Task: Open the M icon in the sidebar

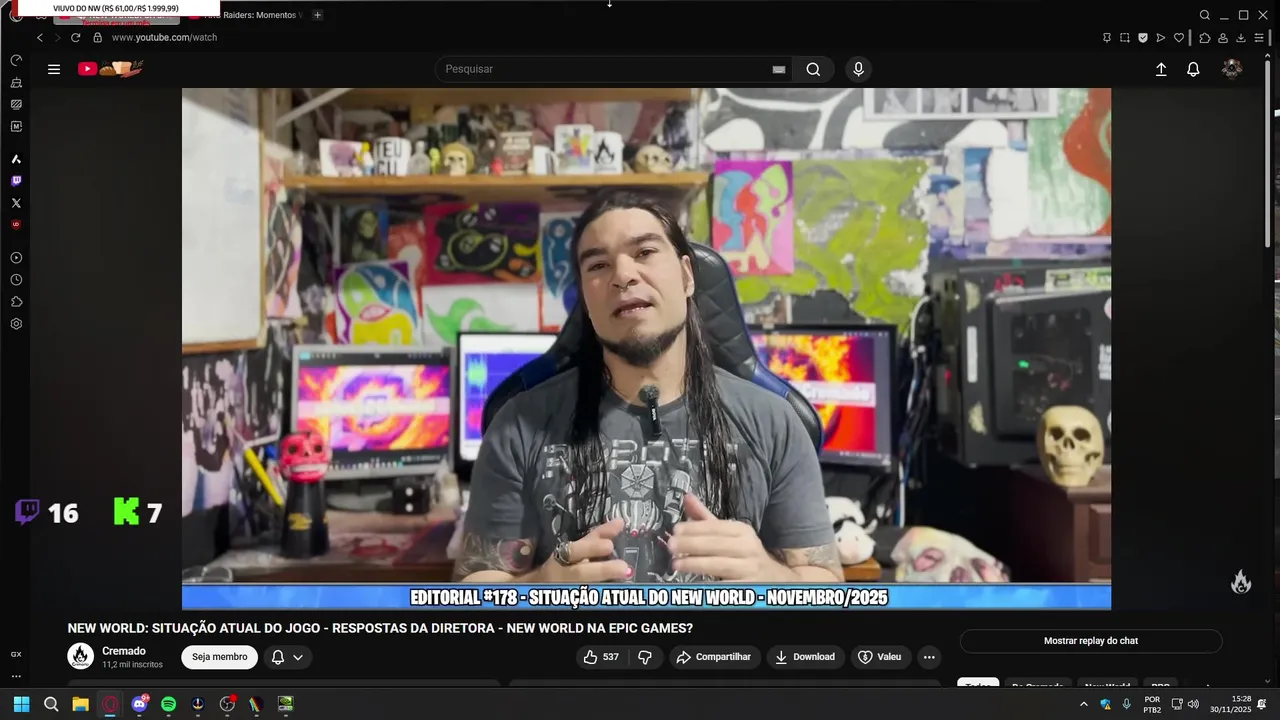Action: click(x=16, y=126)
